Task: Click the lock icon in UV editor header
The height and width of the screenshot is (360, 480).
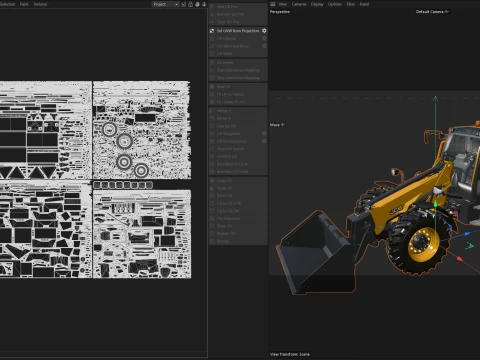Action: click(x=190, y=4)
